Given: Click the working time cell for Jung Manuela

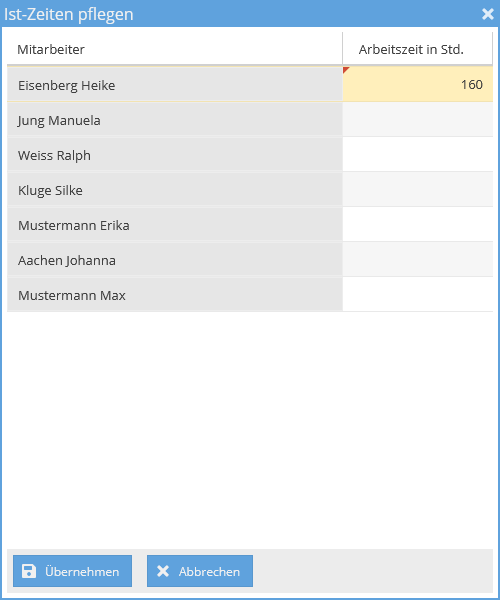Looking at the screenshot, I should click(417, 120).
